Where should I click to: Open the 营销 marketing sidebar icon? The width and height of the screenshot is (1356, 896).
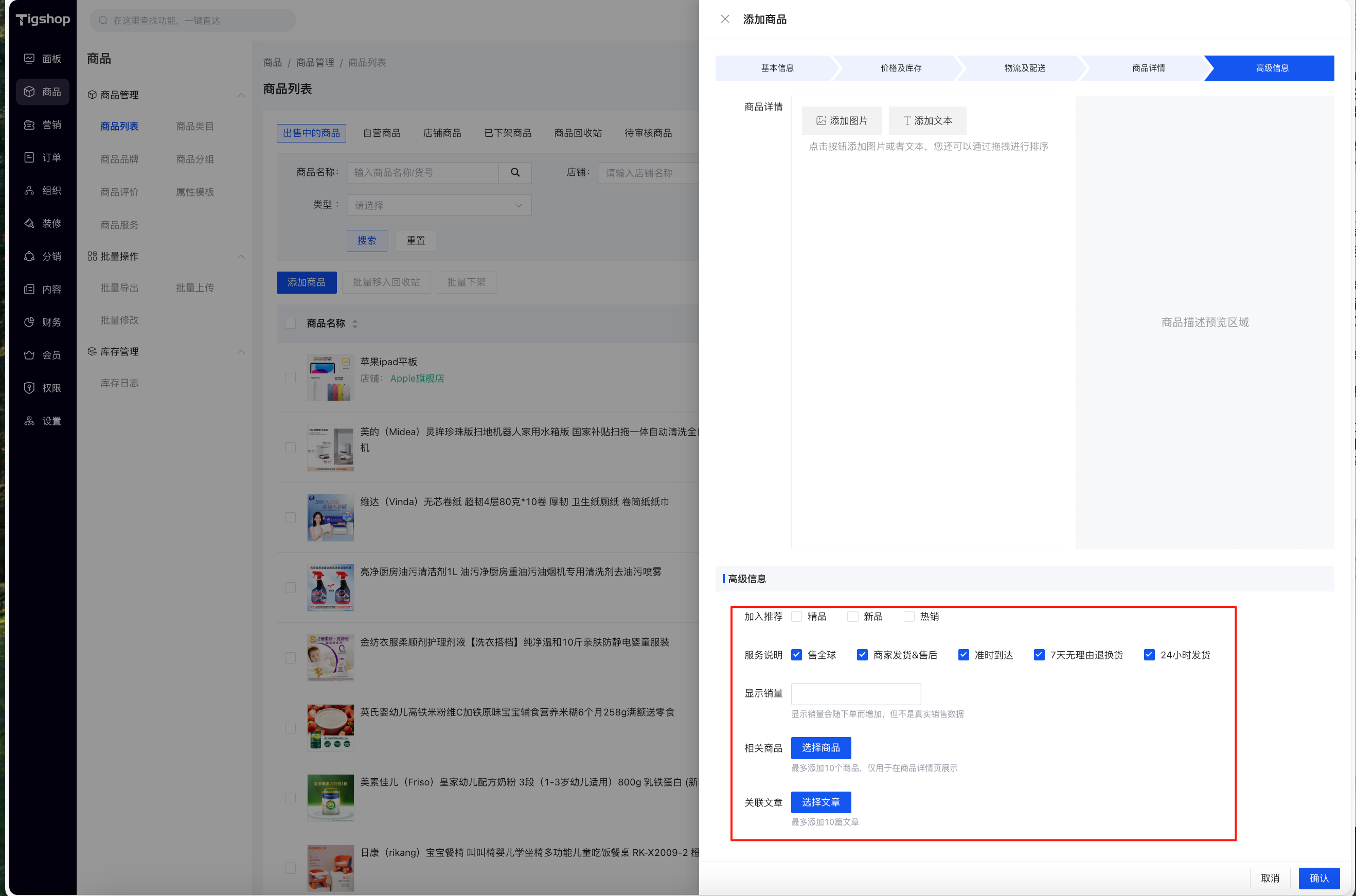coord(29,124)
